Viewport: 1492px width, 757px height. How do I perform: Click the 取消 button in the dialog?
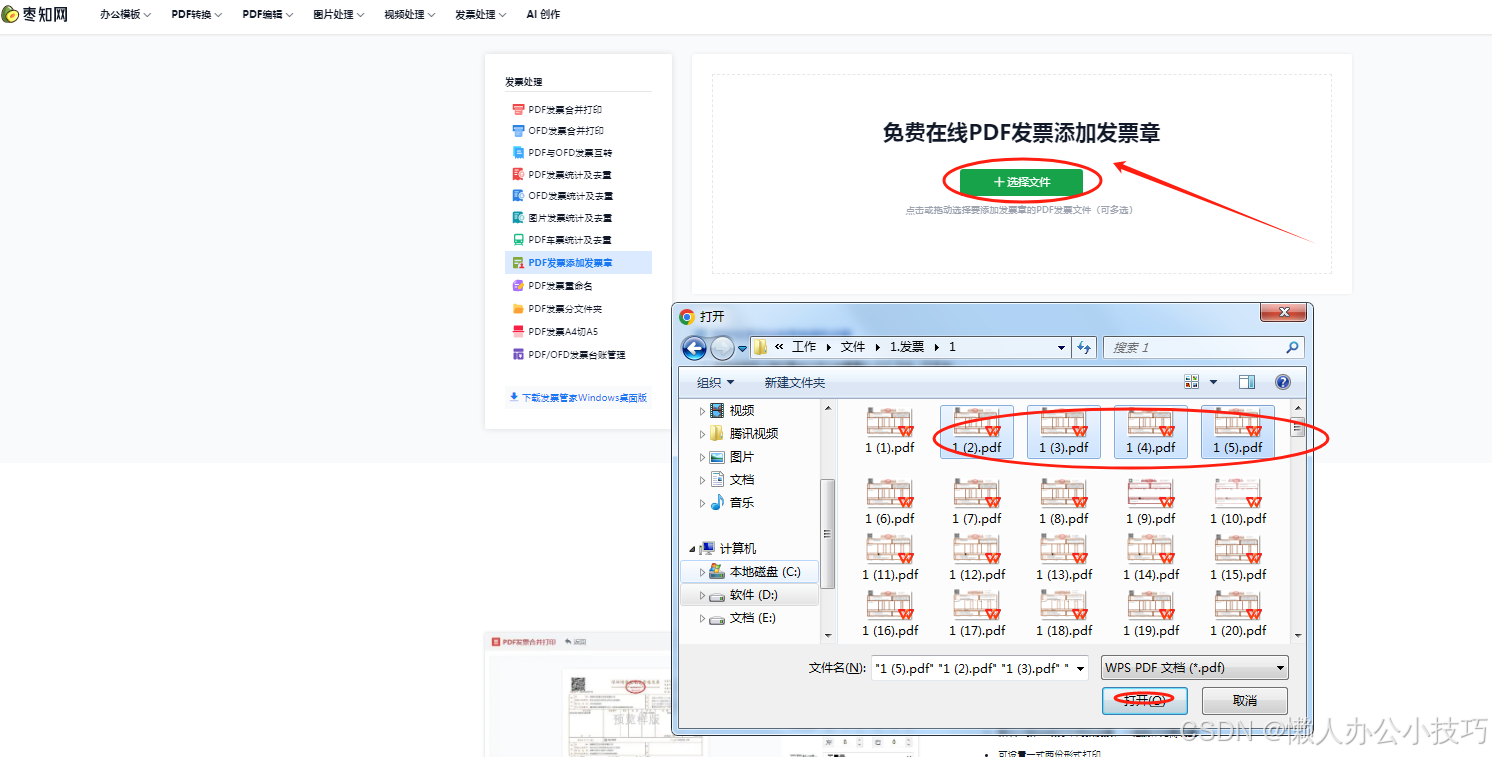[x=1245, y=701]
